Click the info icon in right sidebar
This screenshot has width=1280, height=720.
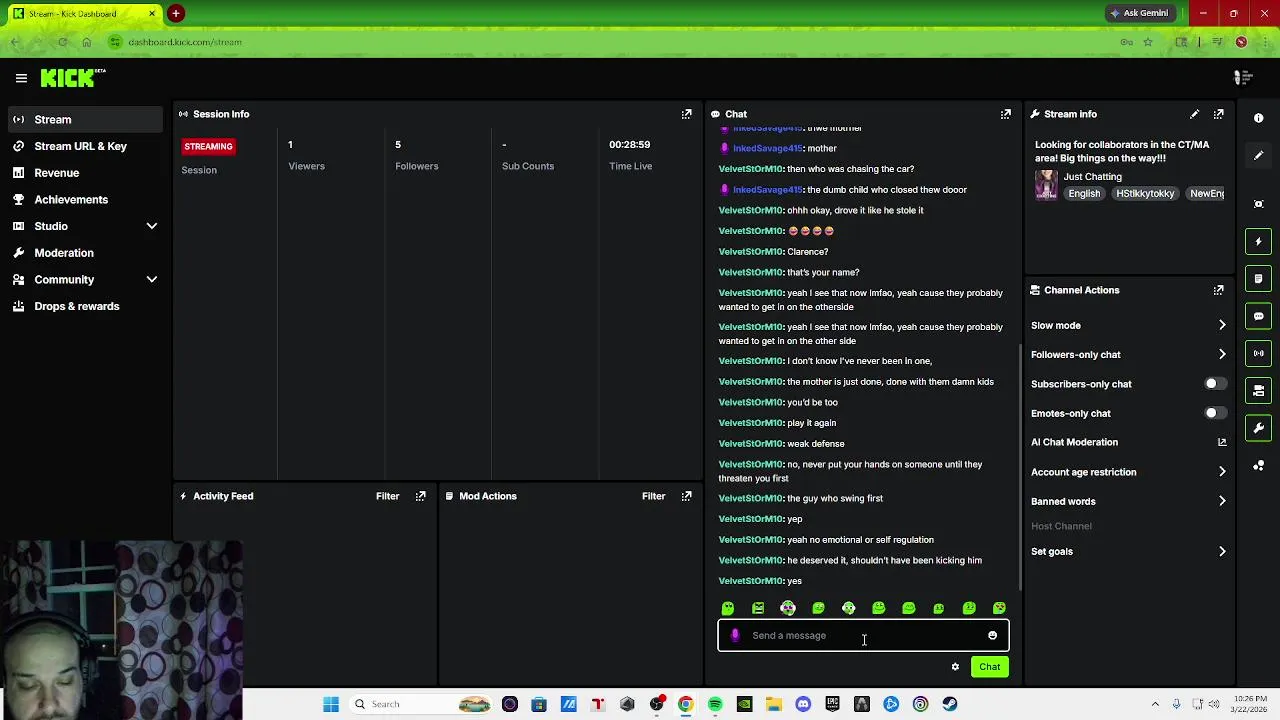coord(1258,118)
